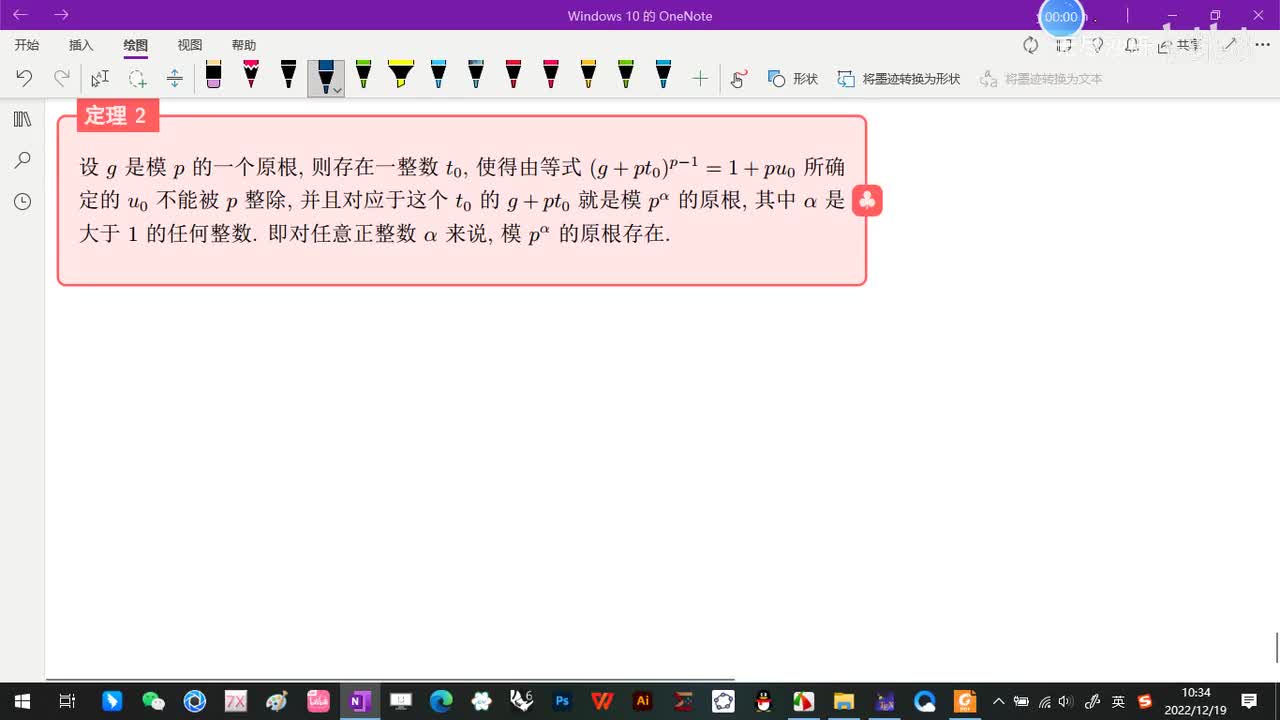
Task: Pick the orange-tipped pen
Action: pyautogui.click(x=588, y=75)
